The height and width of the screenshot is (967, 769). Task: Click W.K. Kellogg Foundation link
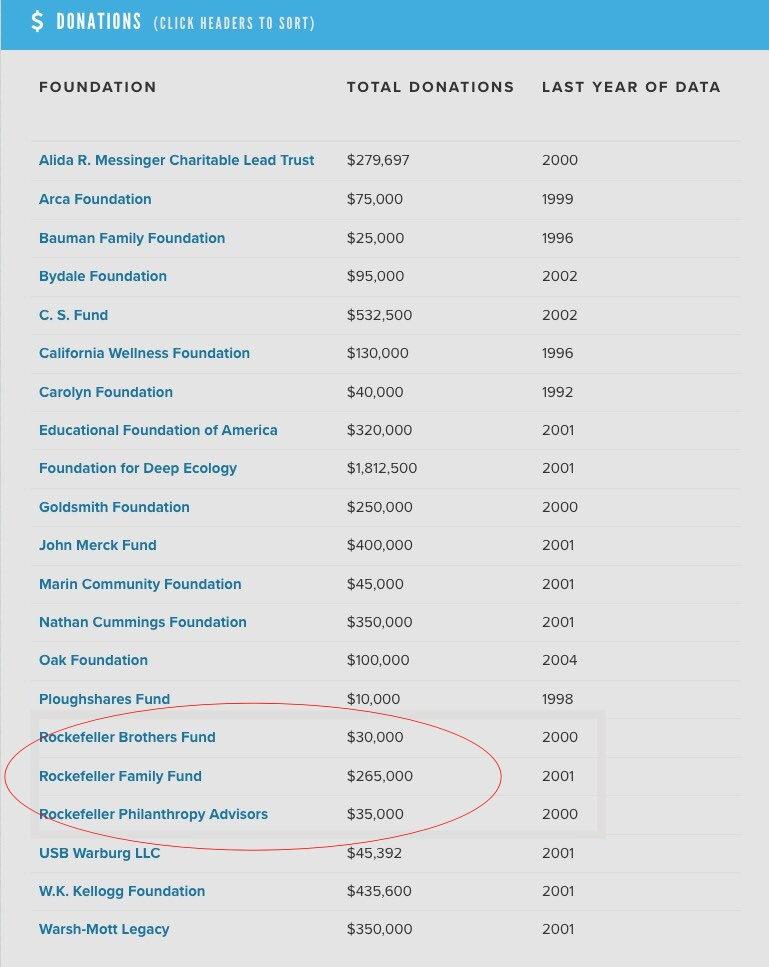coord(122,891)
